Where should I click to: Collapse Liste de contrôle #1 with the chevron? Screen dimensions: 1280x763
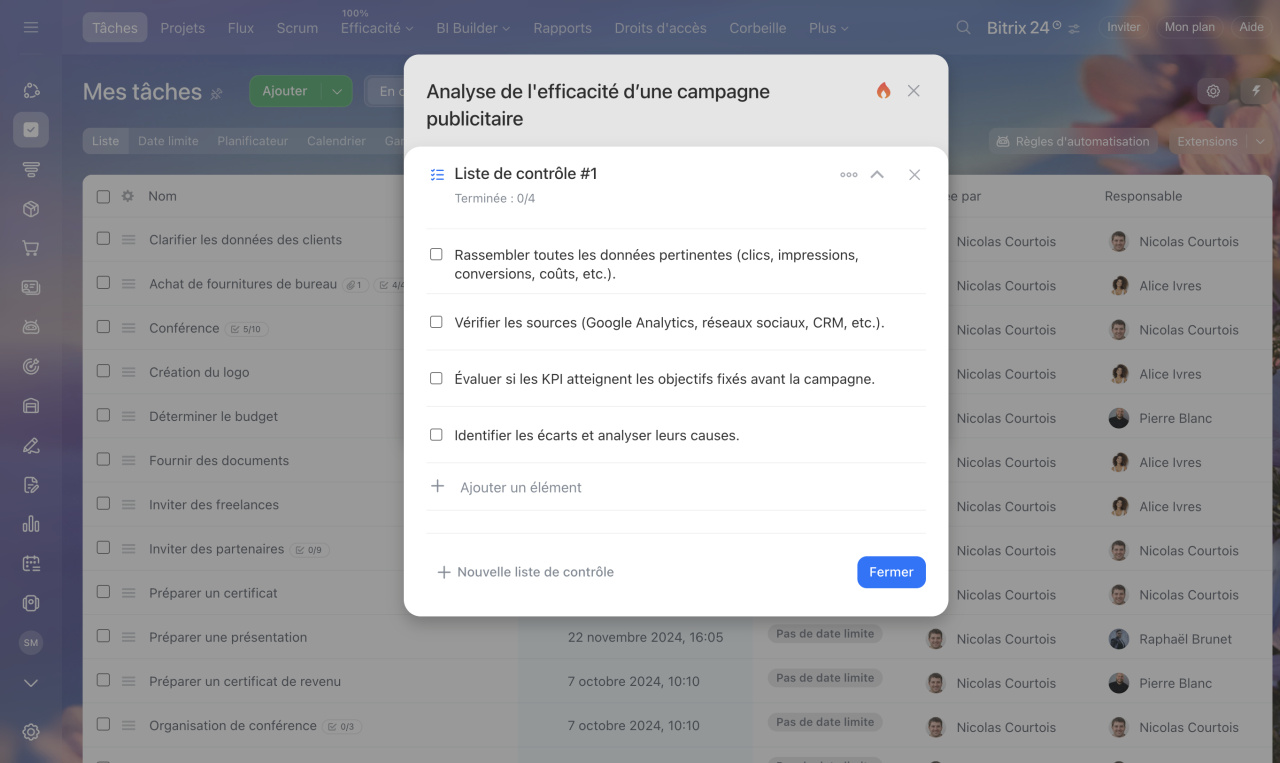coord(877,174)
